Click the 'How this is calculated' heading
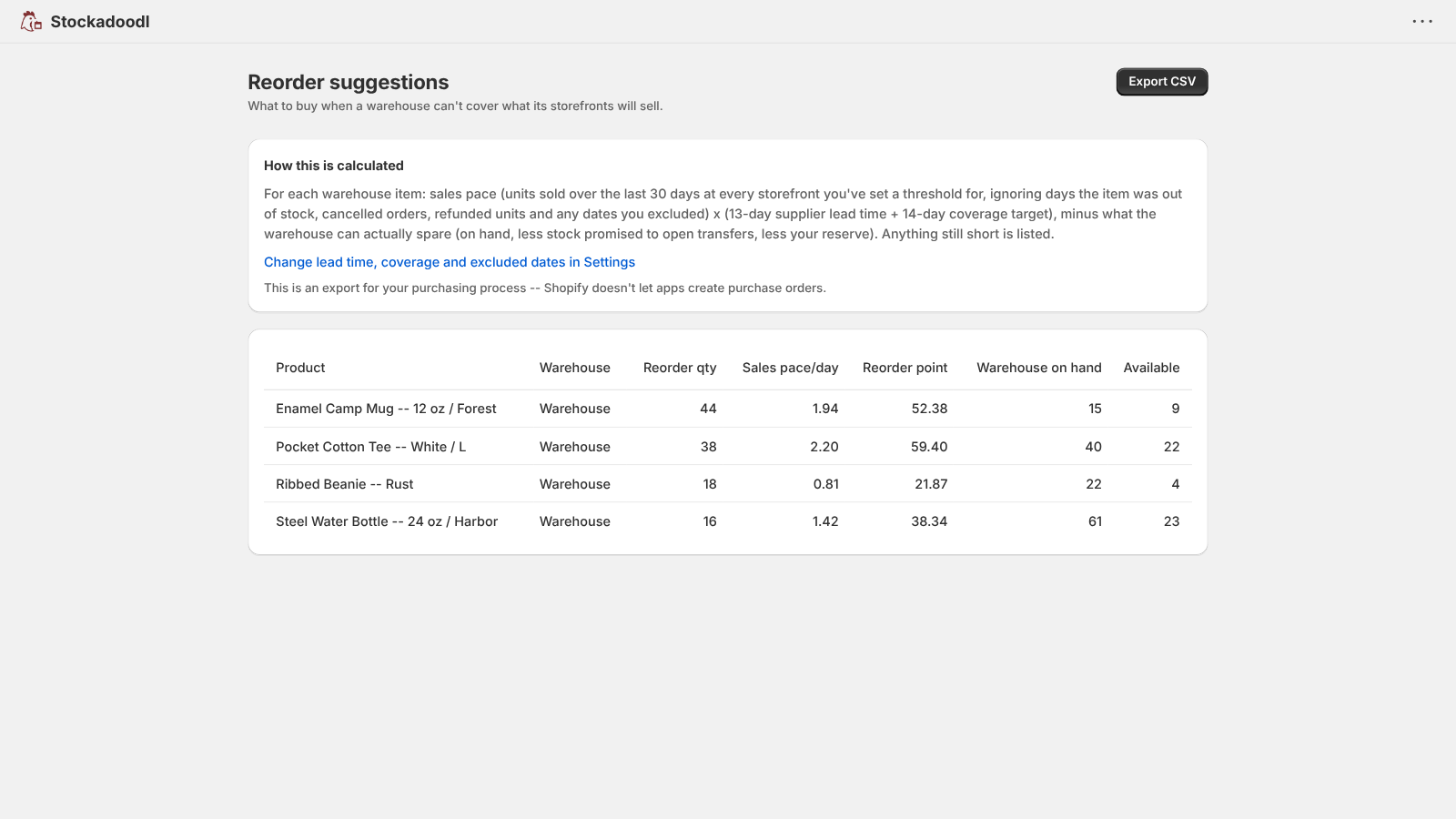The height and width of the screenshot is (819, 1456). point(334,166)
